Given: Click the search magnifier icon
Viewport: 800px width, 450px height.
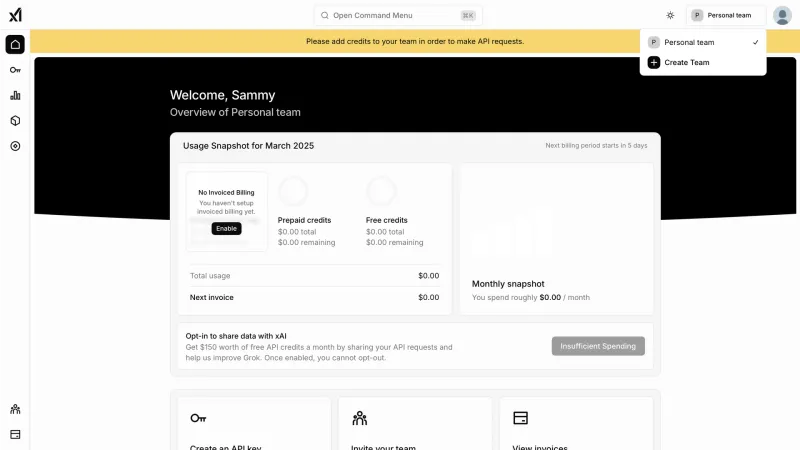Looking at the screenshot, I should click(324, 15).
